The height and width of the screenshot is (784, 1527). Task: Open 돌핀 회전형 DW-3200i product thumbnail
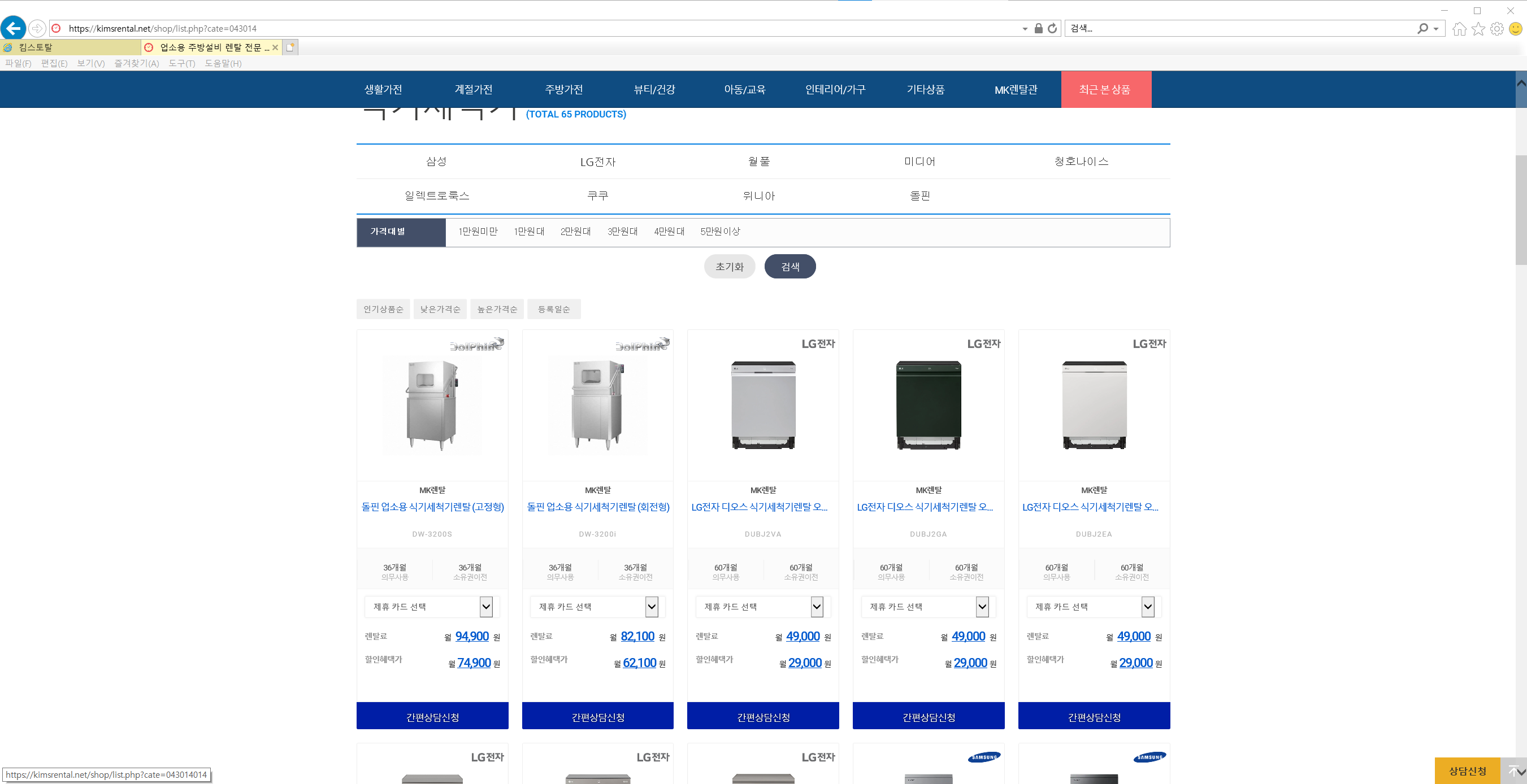pos(598,405)
